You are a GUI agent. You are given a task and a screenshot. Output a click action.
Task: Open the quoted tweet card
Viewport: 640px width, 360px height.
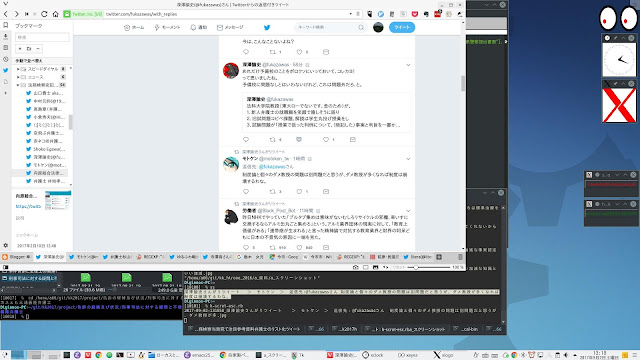pyautogui.click(x=327, y=112)
